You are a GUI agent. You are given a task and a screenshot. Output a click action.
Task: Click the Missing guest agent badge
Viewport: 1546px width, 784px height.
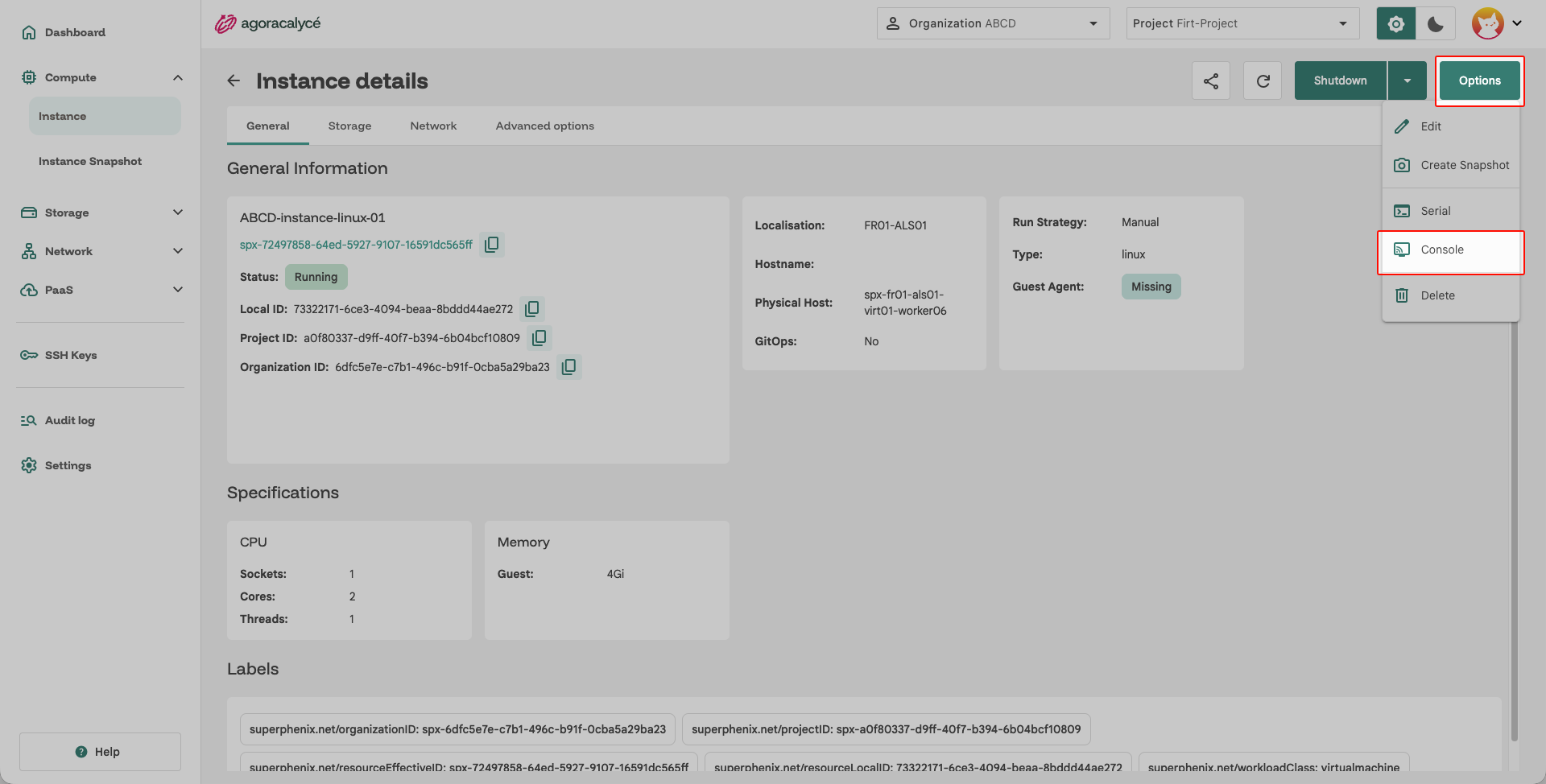click(1151, 287)
